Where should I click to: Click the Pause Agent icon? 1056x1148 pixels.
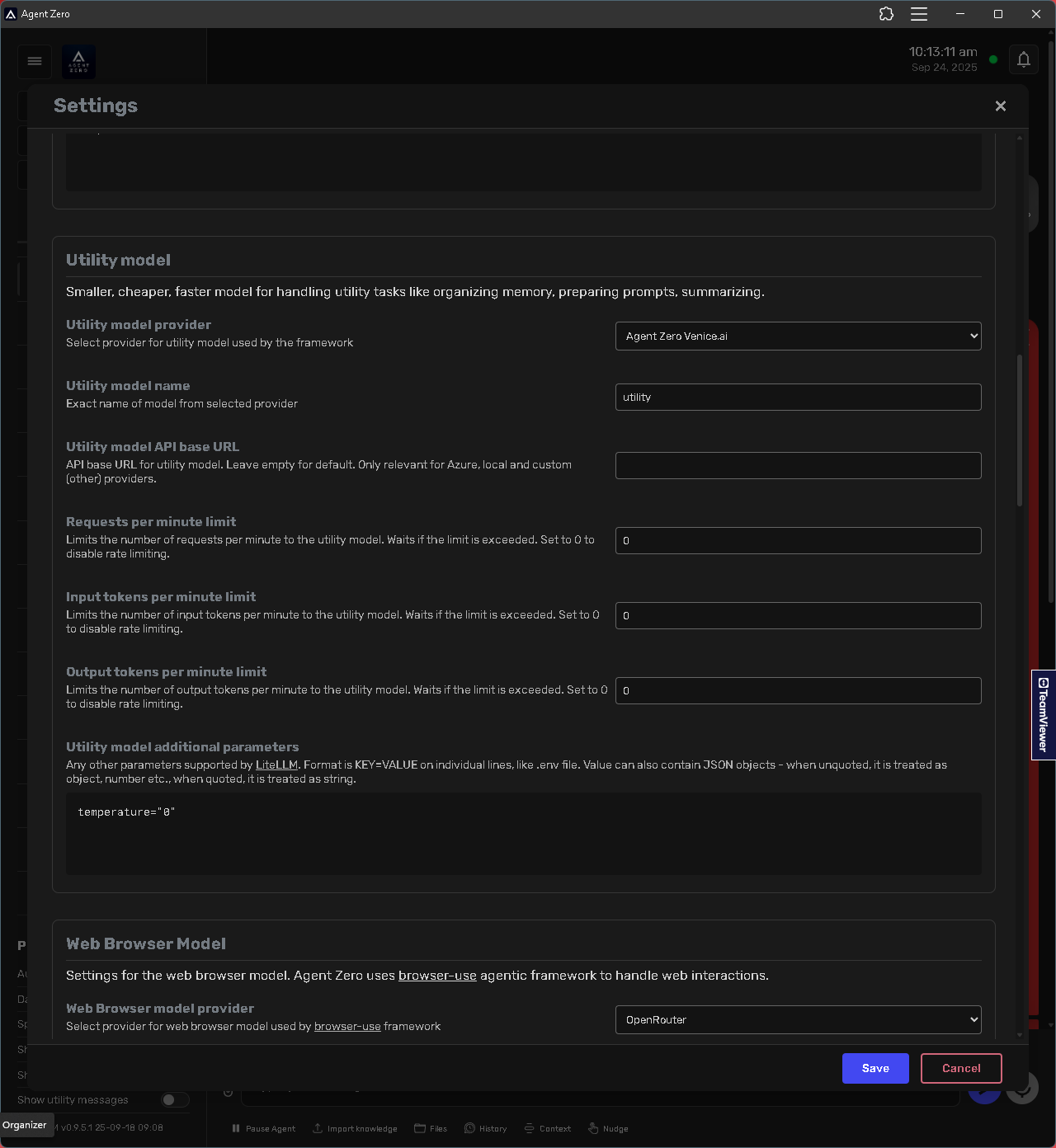click(236, 1128)
